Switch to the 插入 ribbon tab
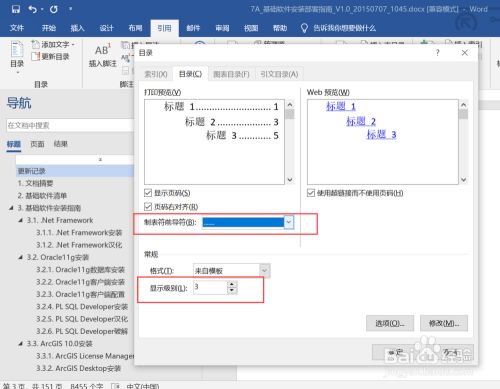The width and height of the screenshot is (500, 389). tap(77, 28)
